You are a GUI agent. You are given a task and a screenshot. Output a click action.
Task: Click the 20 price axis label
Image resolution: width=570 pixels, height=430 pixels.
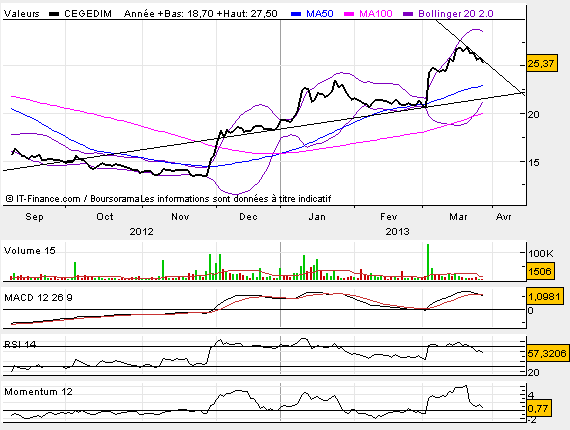click(x=534, y=114)
